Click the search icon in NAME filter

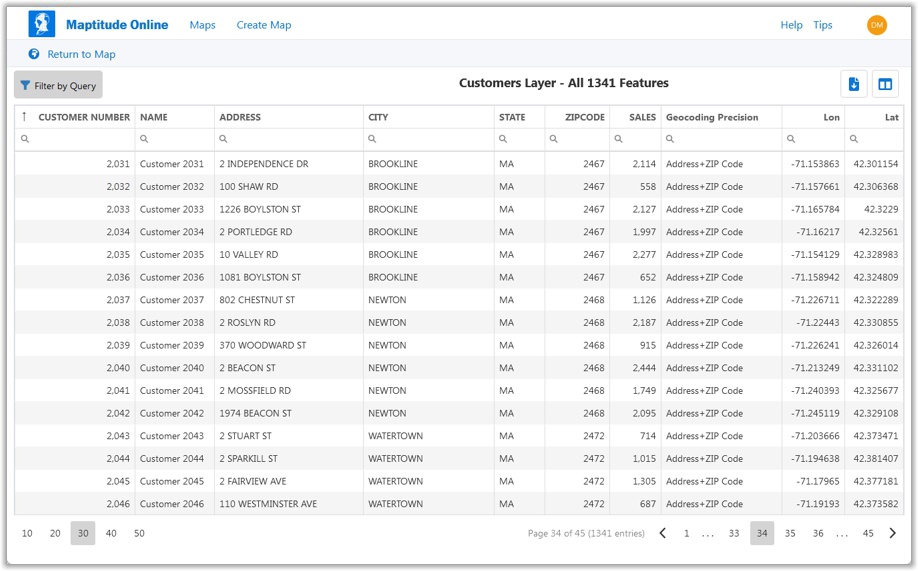click(144, 140)
